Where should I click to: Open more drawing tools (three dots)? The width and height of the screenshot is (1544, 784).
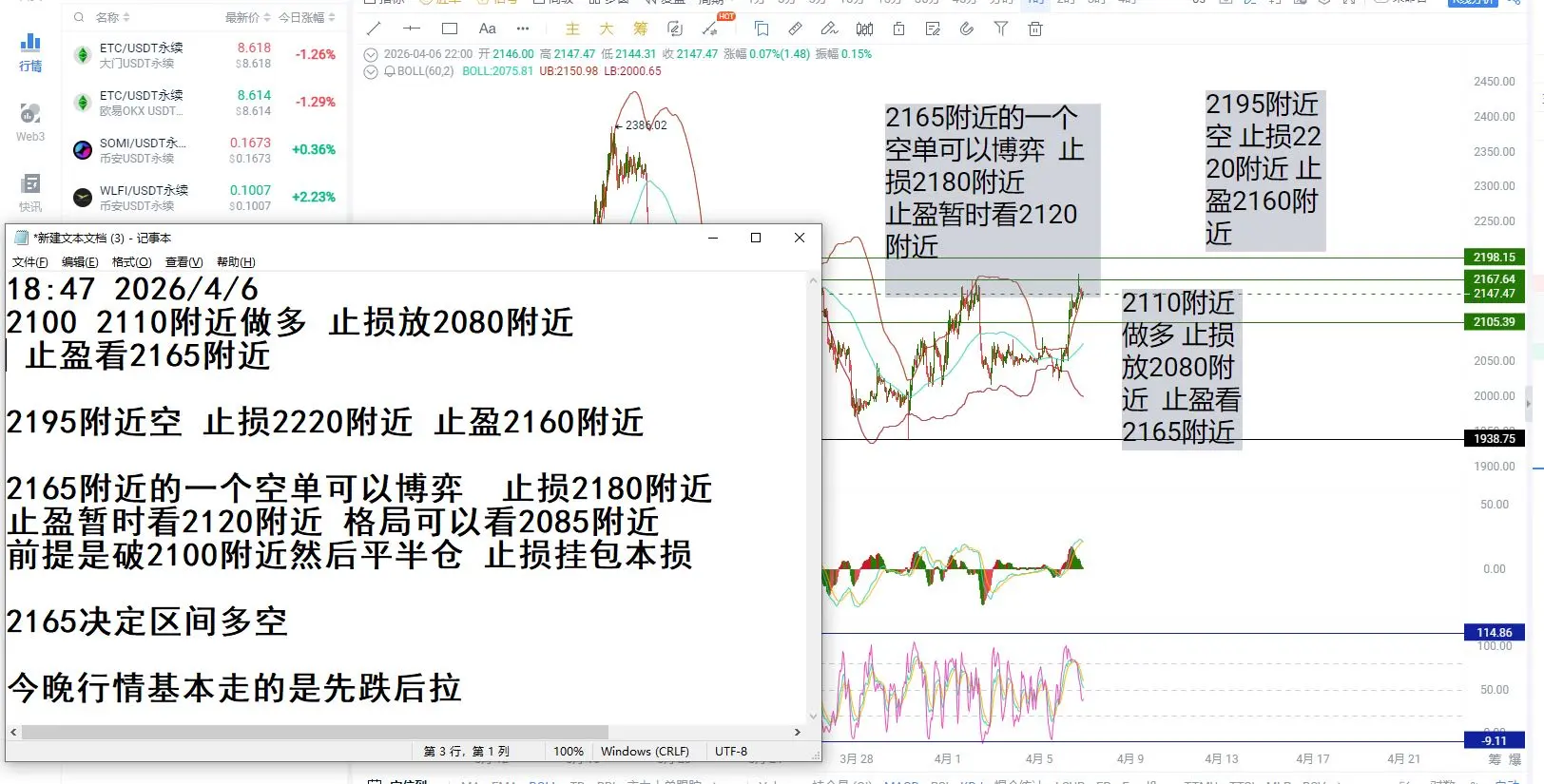click(x=523, y=29)
